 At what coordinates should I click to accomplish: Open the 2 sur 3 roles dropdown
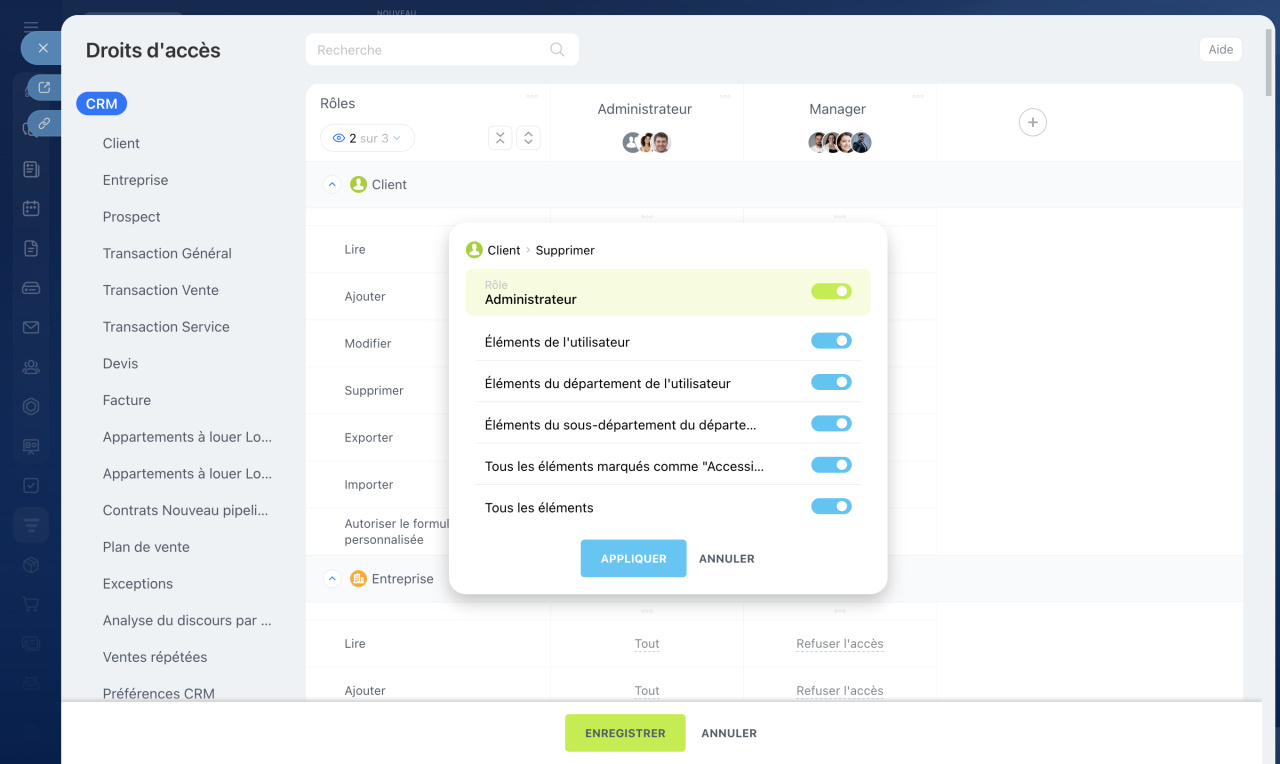click(367, 138)
